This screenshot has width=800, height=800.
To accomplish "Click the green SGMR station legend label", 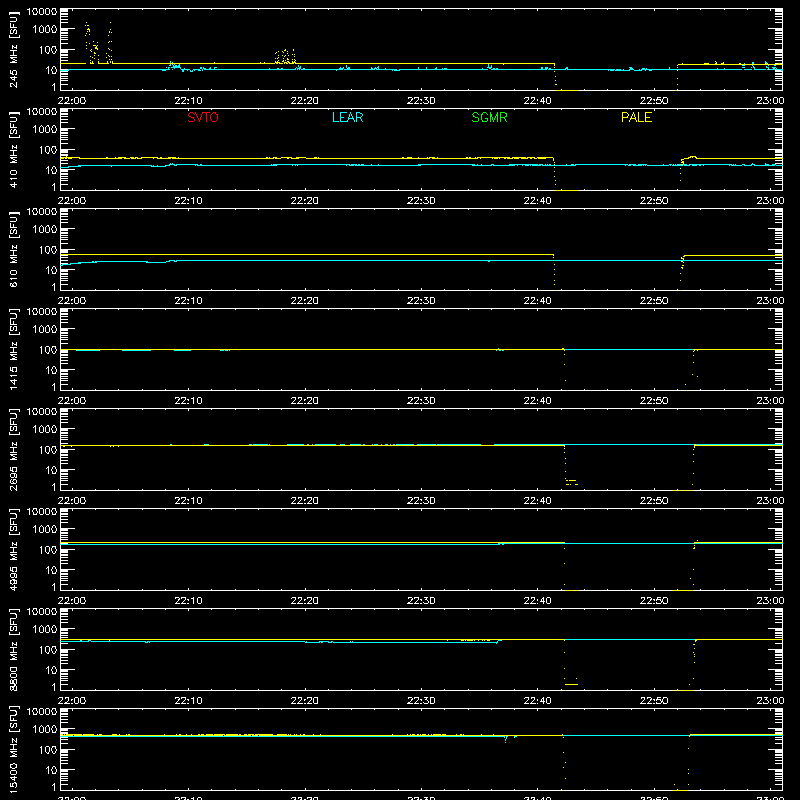I will [x=489, y=117].
